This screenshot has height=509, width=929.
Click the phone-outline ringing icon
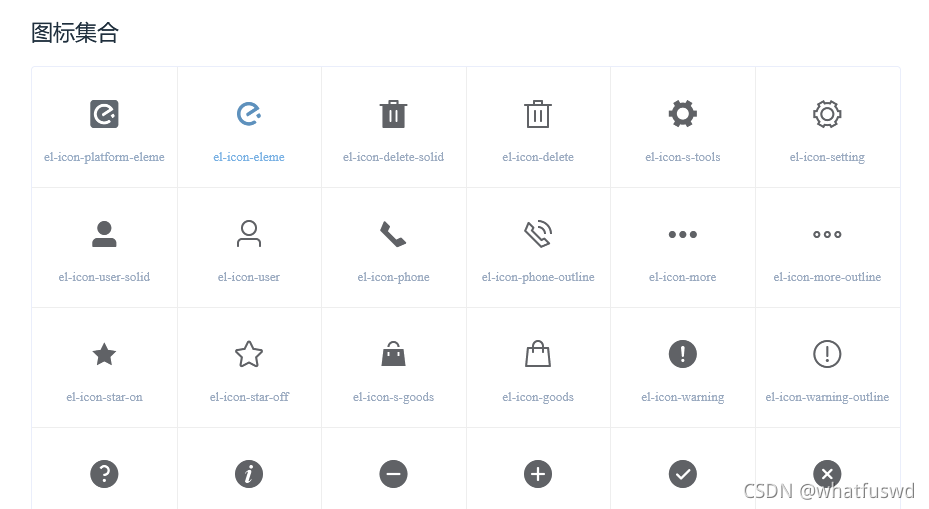(538, 234)
